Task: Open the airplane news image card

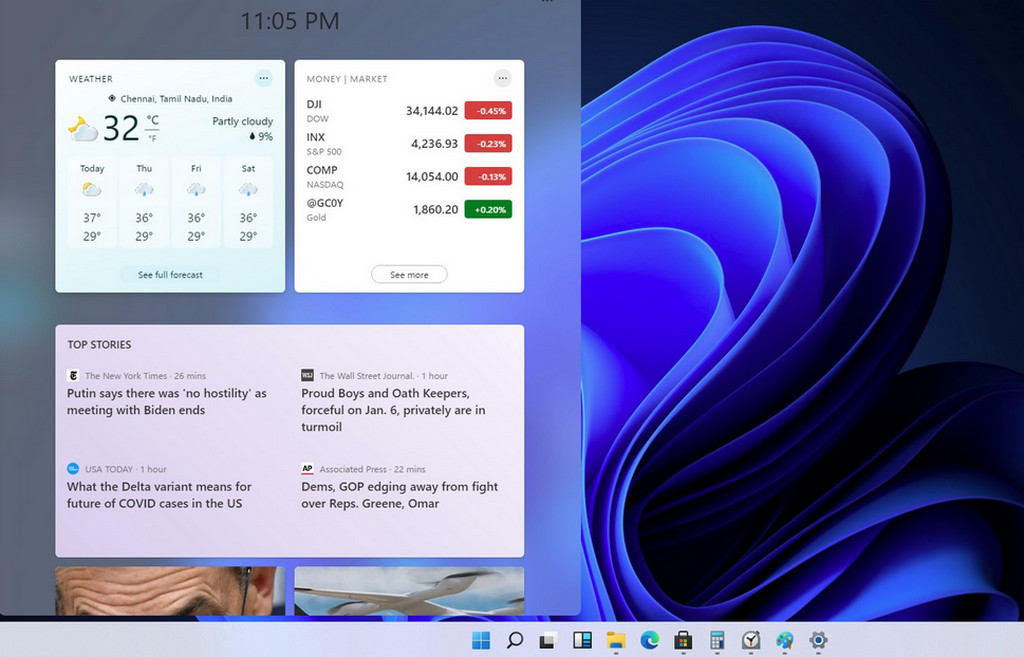Action: pyautogui.click(x=409, y=591)
